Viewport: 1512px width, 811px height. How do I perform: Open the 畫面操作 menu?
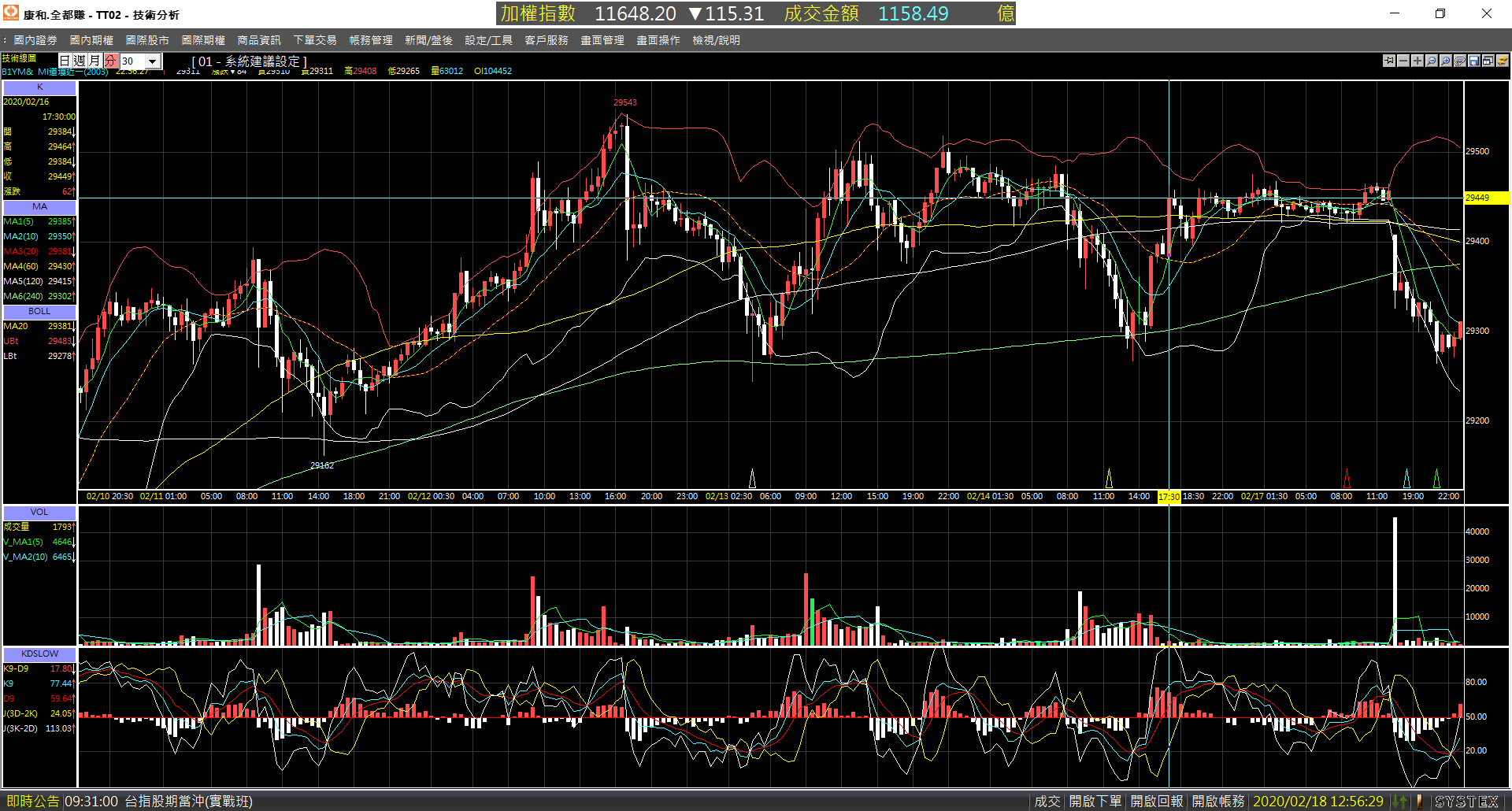pos(658,40)
